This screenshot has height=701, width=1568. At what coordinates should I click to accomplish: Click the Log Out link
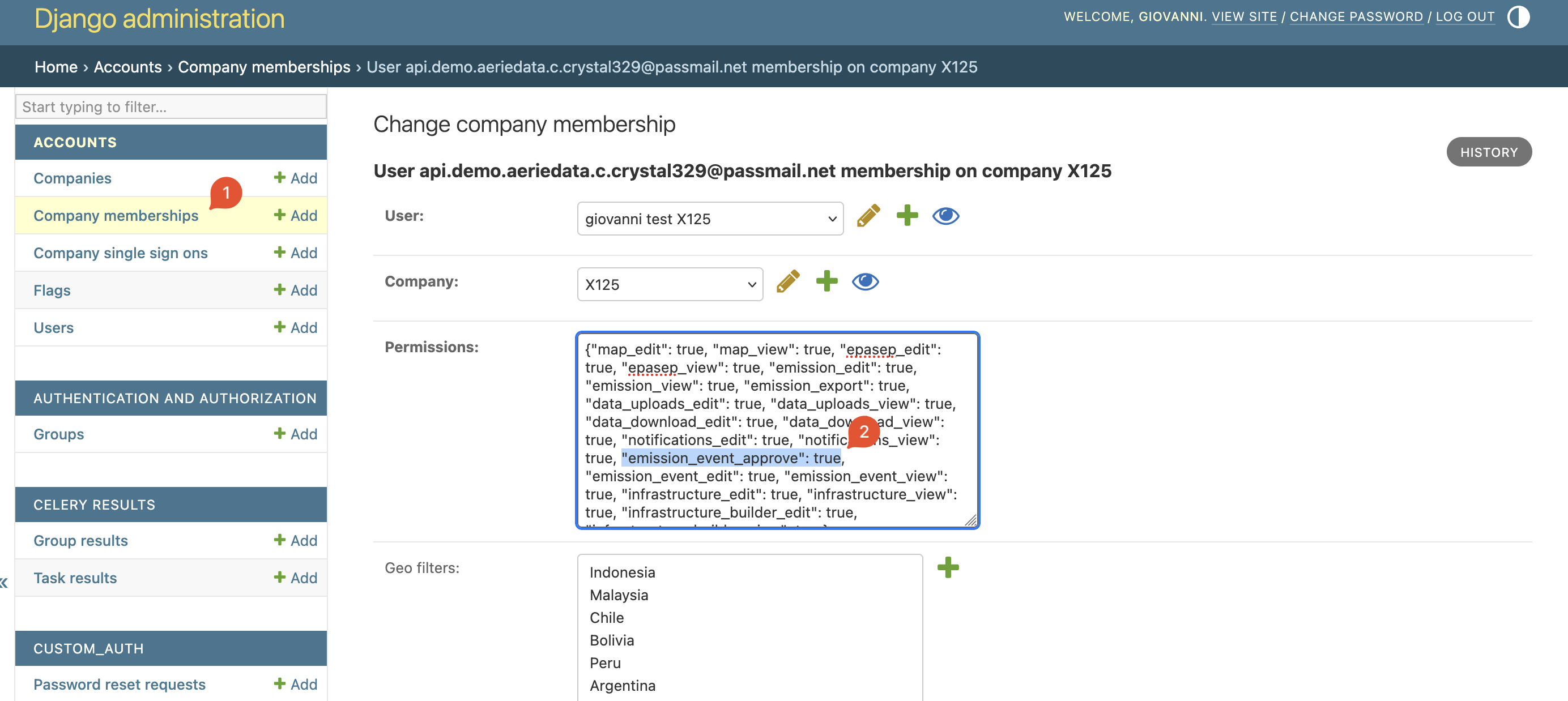pos(1464,16)
